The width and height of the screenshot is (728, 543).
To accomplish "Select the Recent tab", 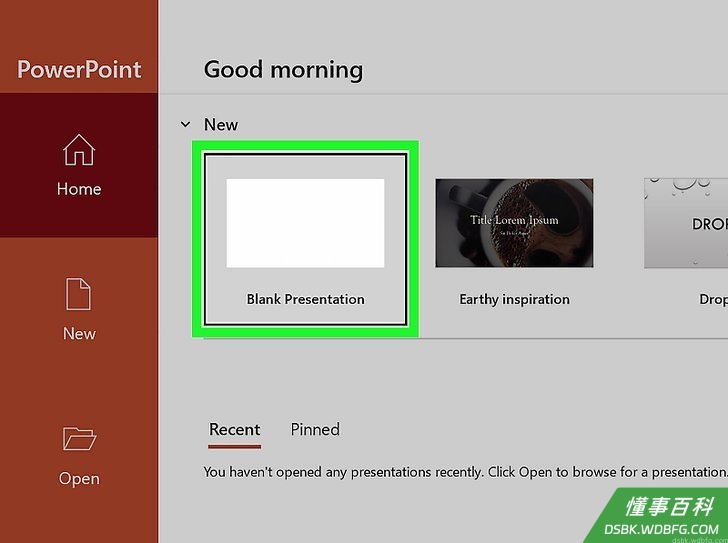I will [234, 429].
